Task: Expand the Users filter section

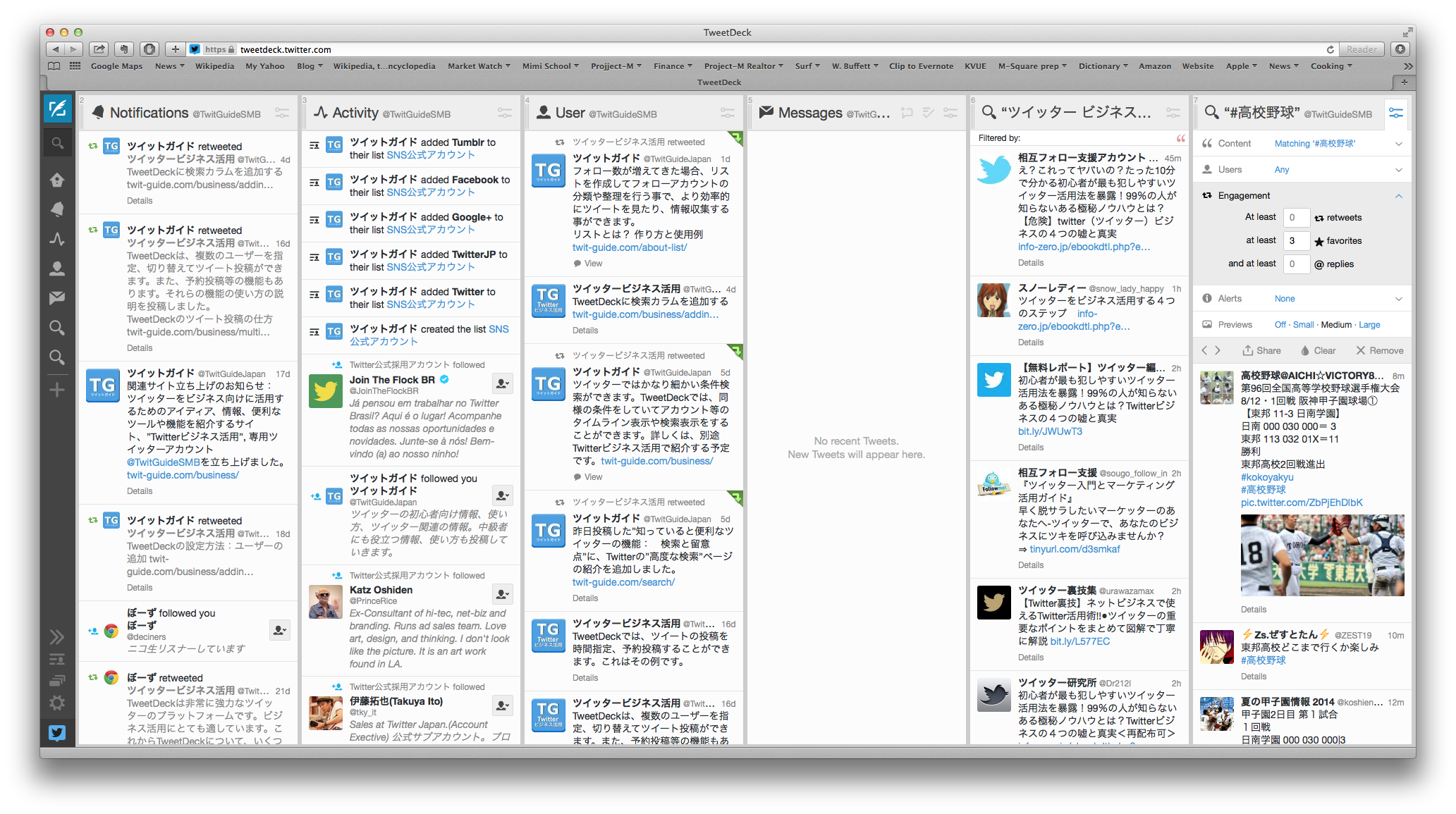Action: tap(1302, 170)
